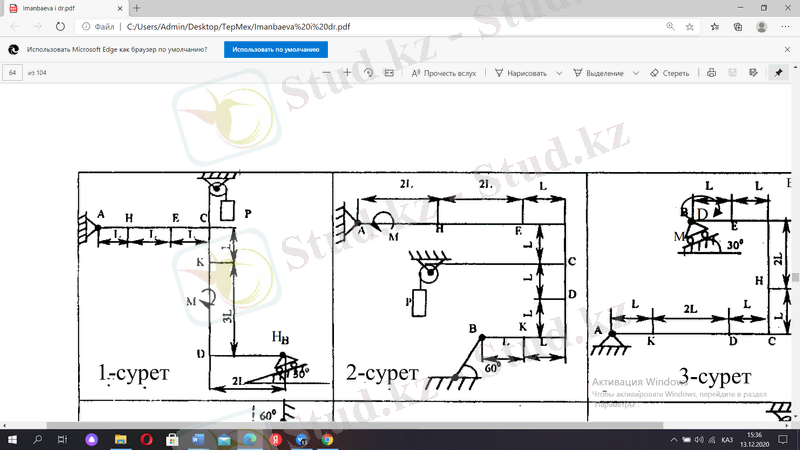The height and width of the screenshot is (450, 800).
Task: Rotate the PDF page with the rotate icon
Action: (368, 73)
